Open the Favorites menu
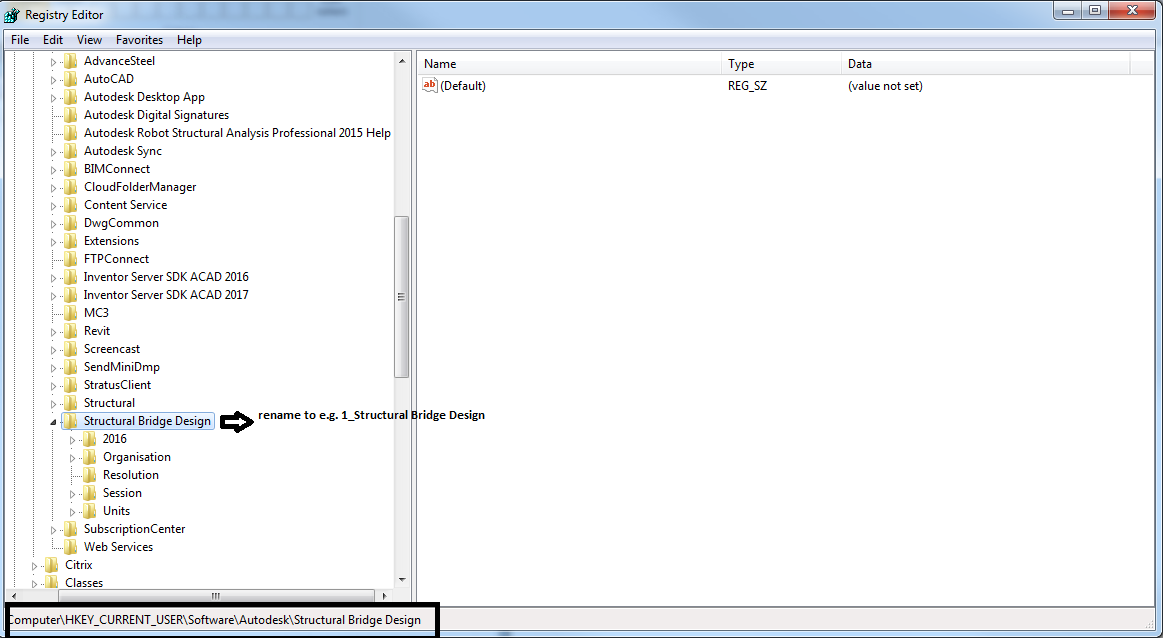Image resolution: width=1163 pixels, height=638 pixels. pos(139,39)
